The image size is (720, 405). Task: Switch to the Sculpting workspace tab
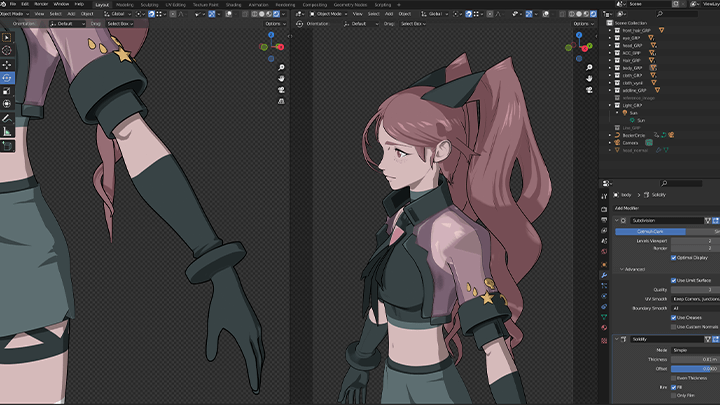pos(149,5)
